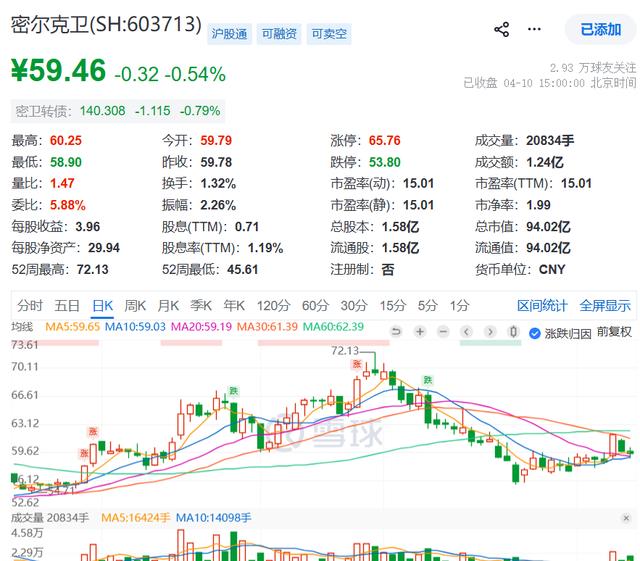Click the 52周最高 value 72.13

[x=93, y=269]
